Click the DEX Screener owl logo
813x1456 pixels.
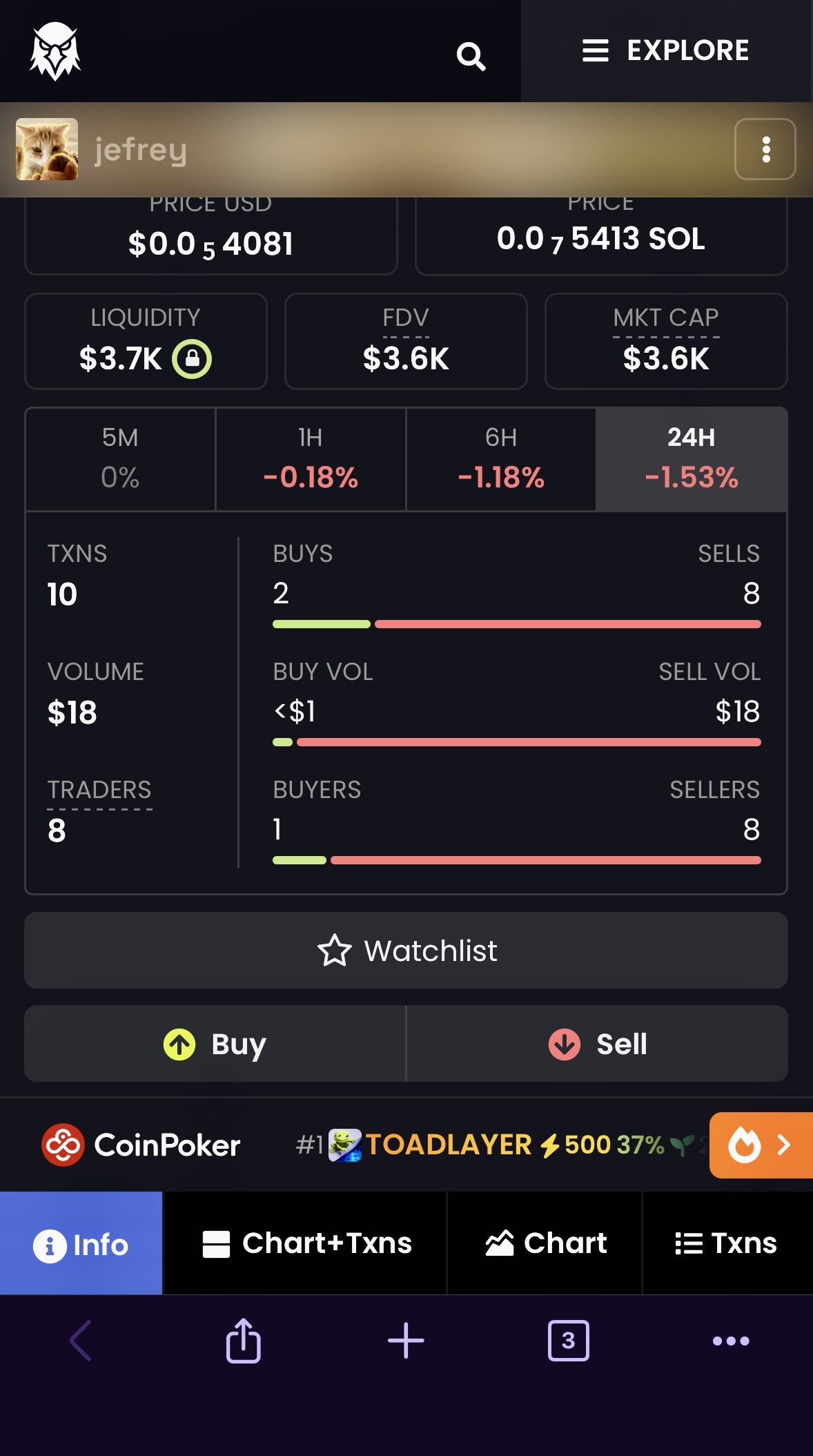click(x=55, y=51)
